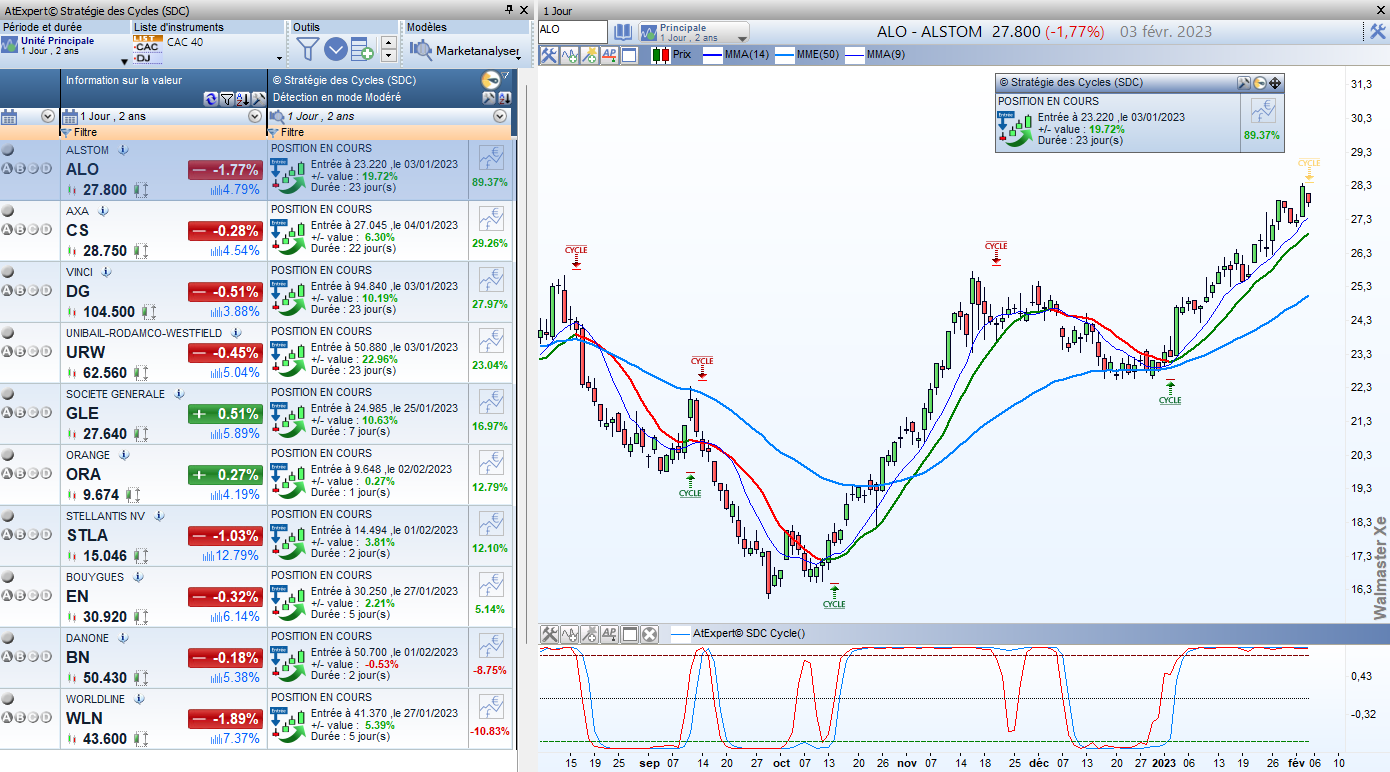
Task: Toggle the grey circle marker for BOUYGUES row
Action: tap(8, 577)
